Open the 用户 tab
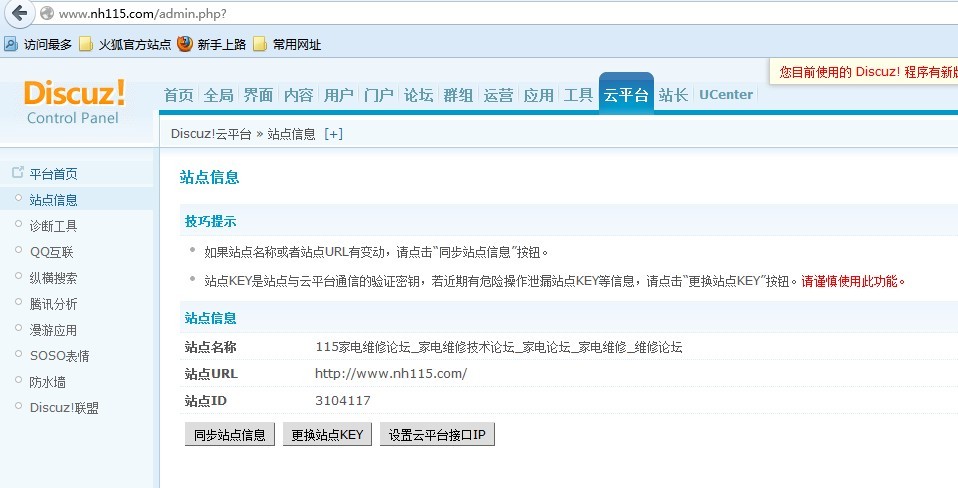This screenshot has height=488, width=958. pyautogui.click(x=338, y=95)
